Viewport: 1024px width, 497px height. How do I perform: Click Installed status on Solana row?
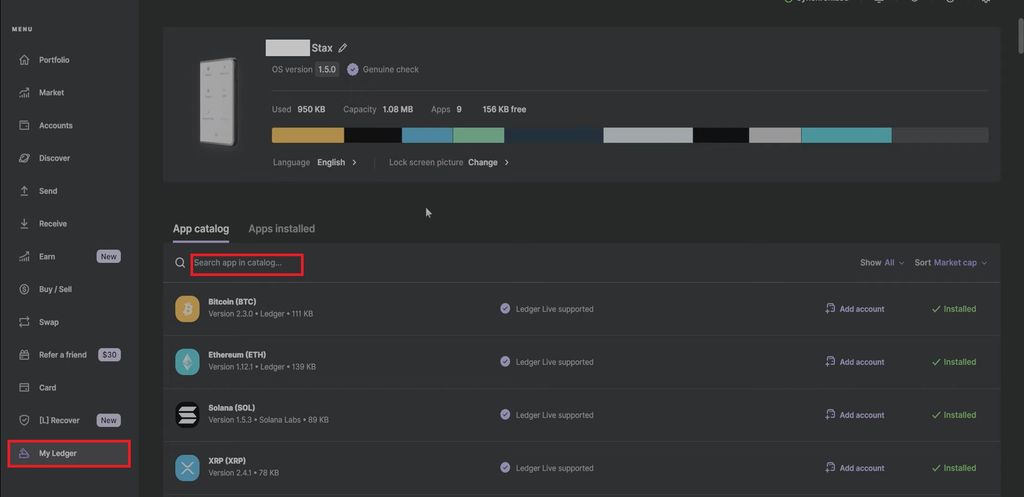click(x=954, y=415)
